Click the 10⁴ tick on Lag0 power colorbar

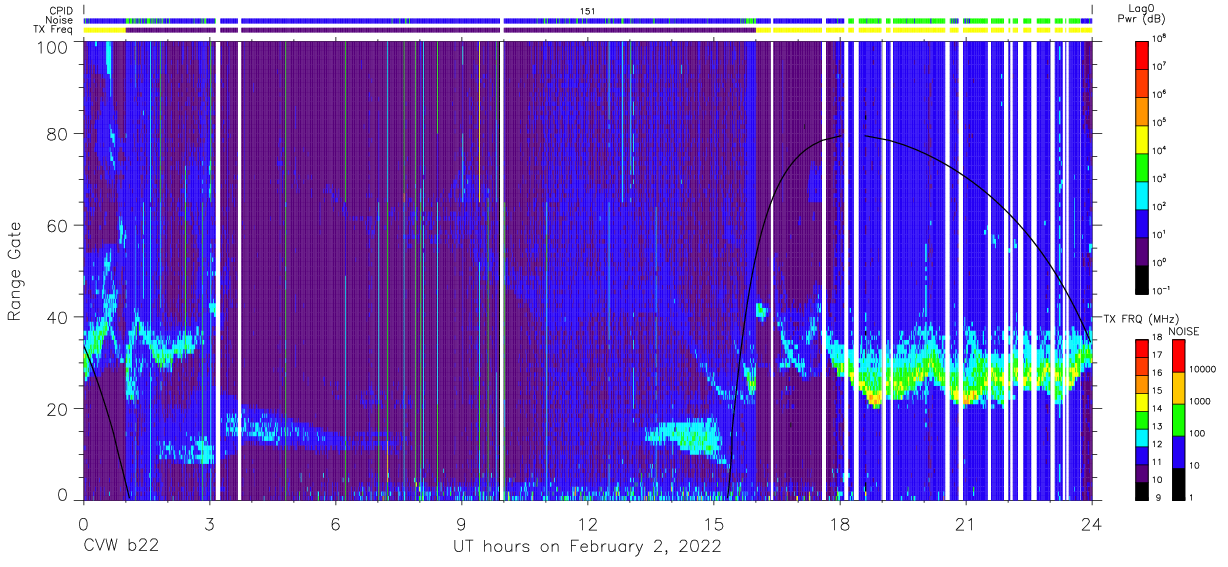click(1160, 151)
